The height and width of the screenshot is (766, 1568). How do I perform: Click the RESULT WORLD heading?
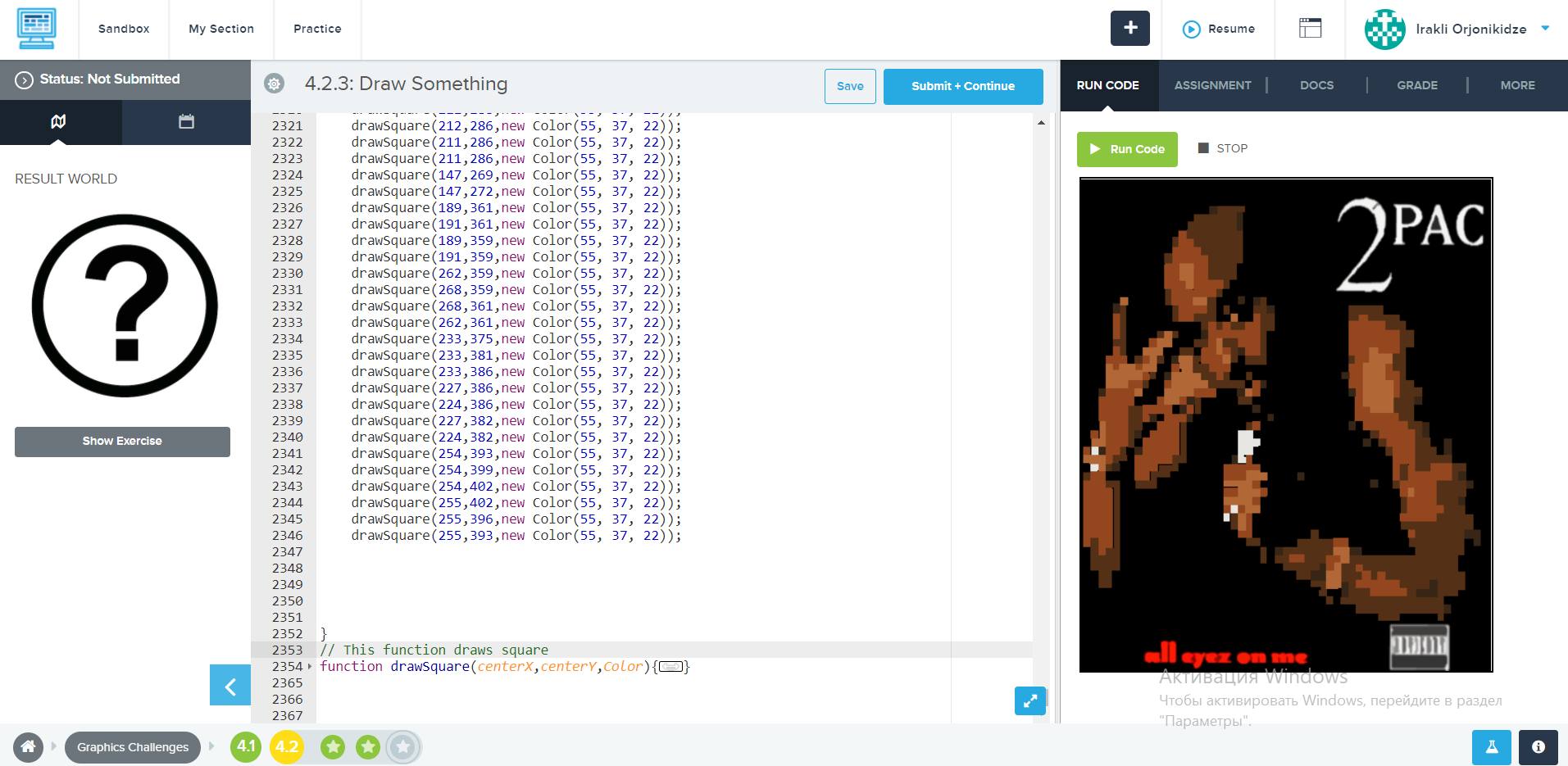66,179
